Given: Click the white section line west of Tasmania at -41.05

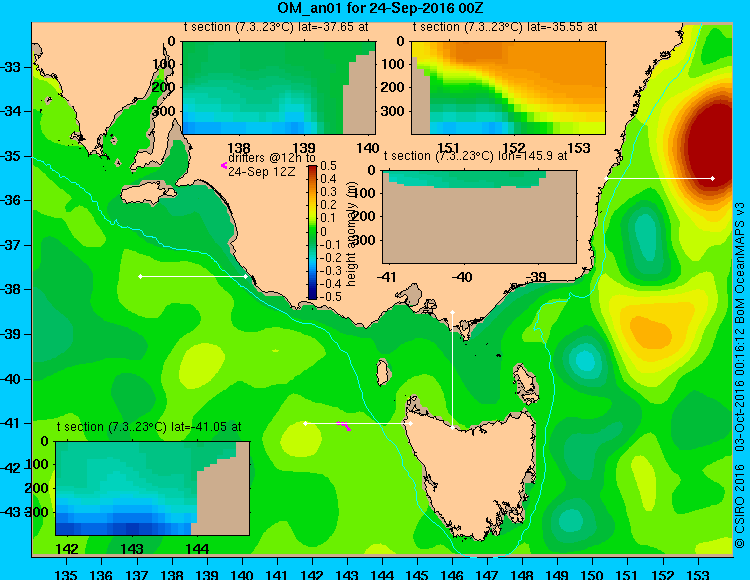Looking at the screenshot, I should (358, 424).
